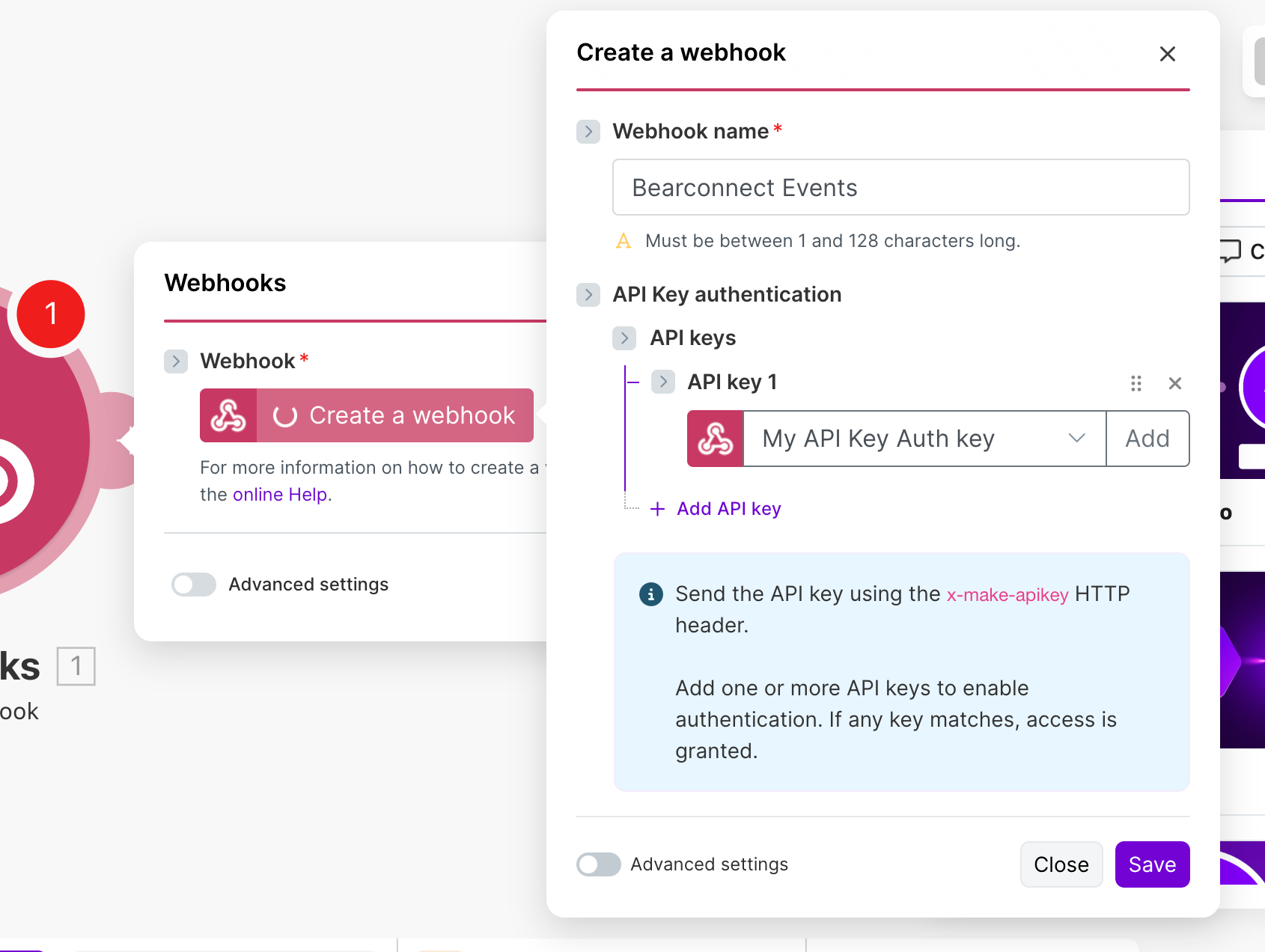The width and height of the screenshot is (1265, 952).
Task: Enable Advanced settings in Create a webhook dialog
Action: [598, 864]
